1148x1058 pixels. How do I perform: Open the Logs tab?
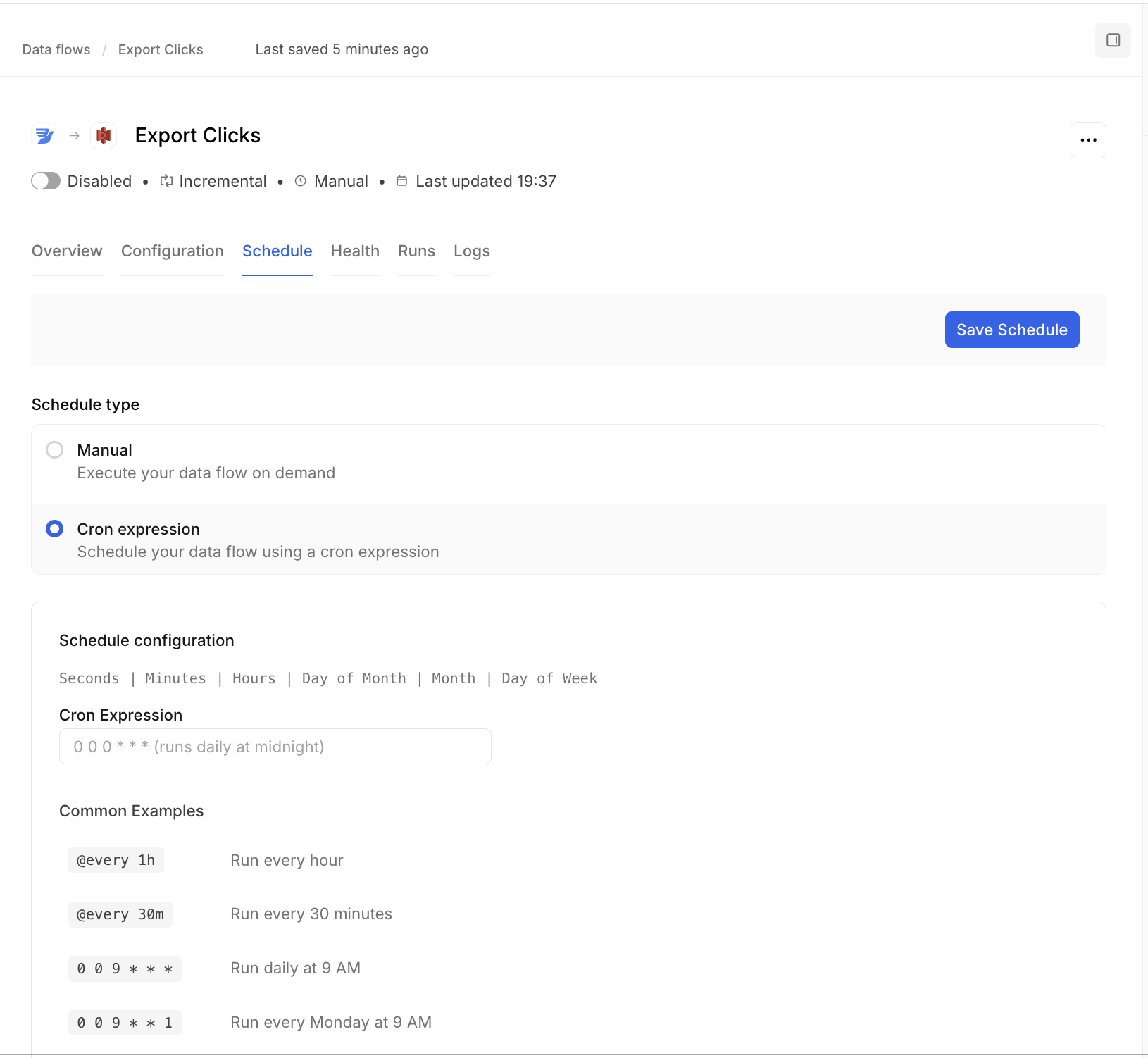pyautogui.click(x=472, y=251)
